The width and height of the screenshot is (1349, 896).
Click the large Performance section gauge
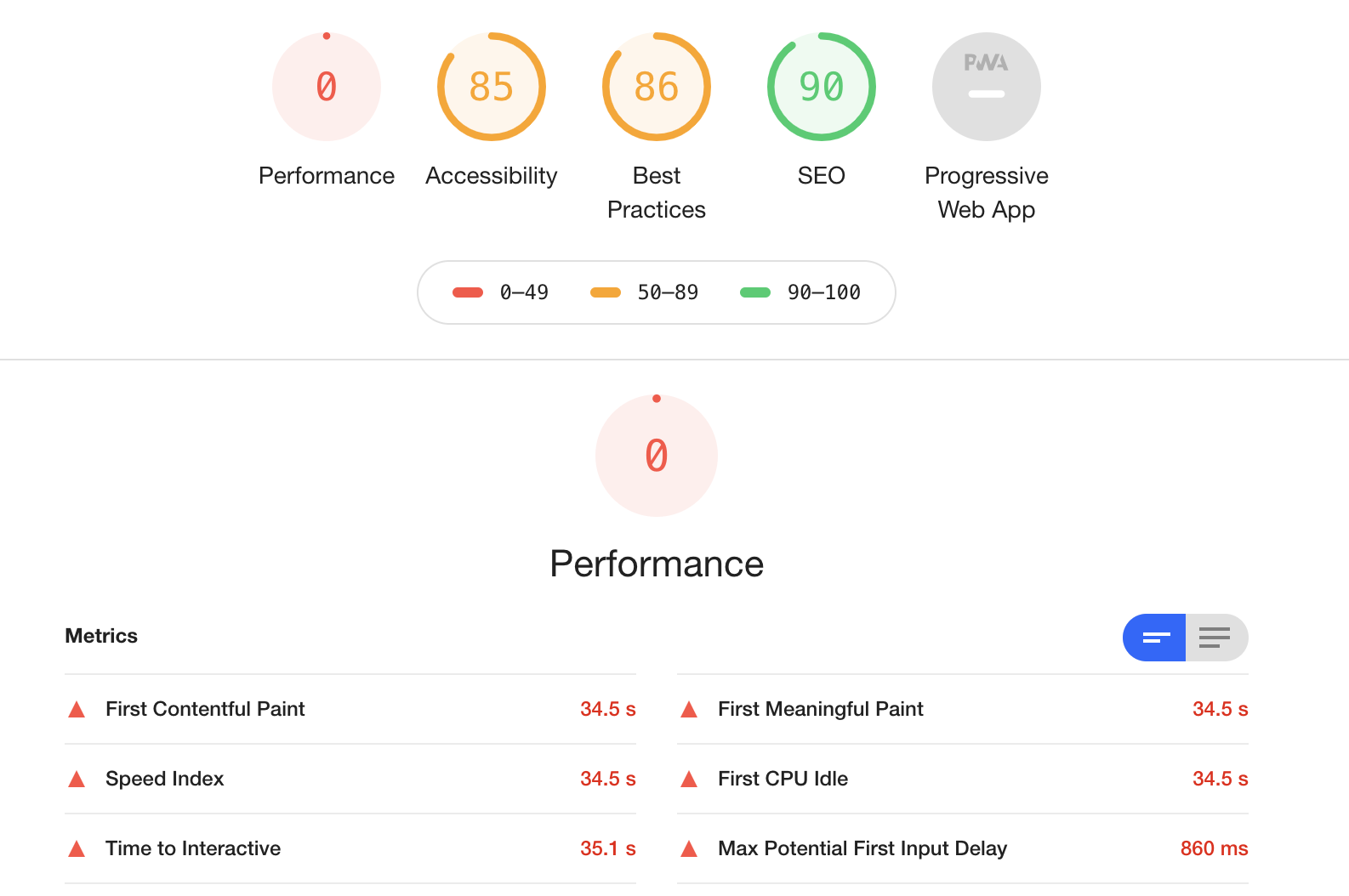click(x=657, y=456)
